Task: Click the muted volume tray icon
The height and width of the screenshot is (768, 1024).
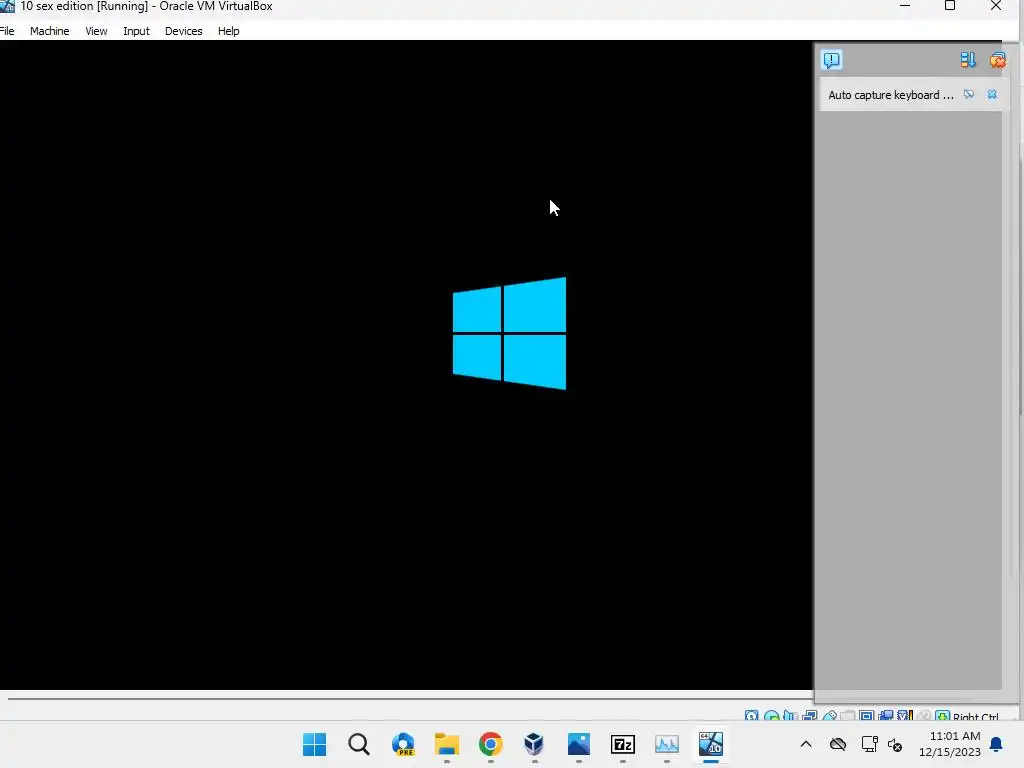Action: coord(895,744)
